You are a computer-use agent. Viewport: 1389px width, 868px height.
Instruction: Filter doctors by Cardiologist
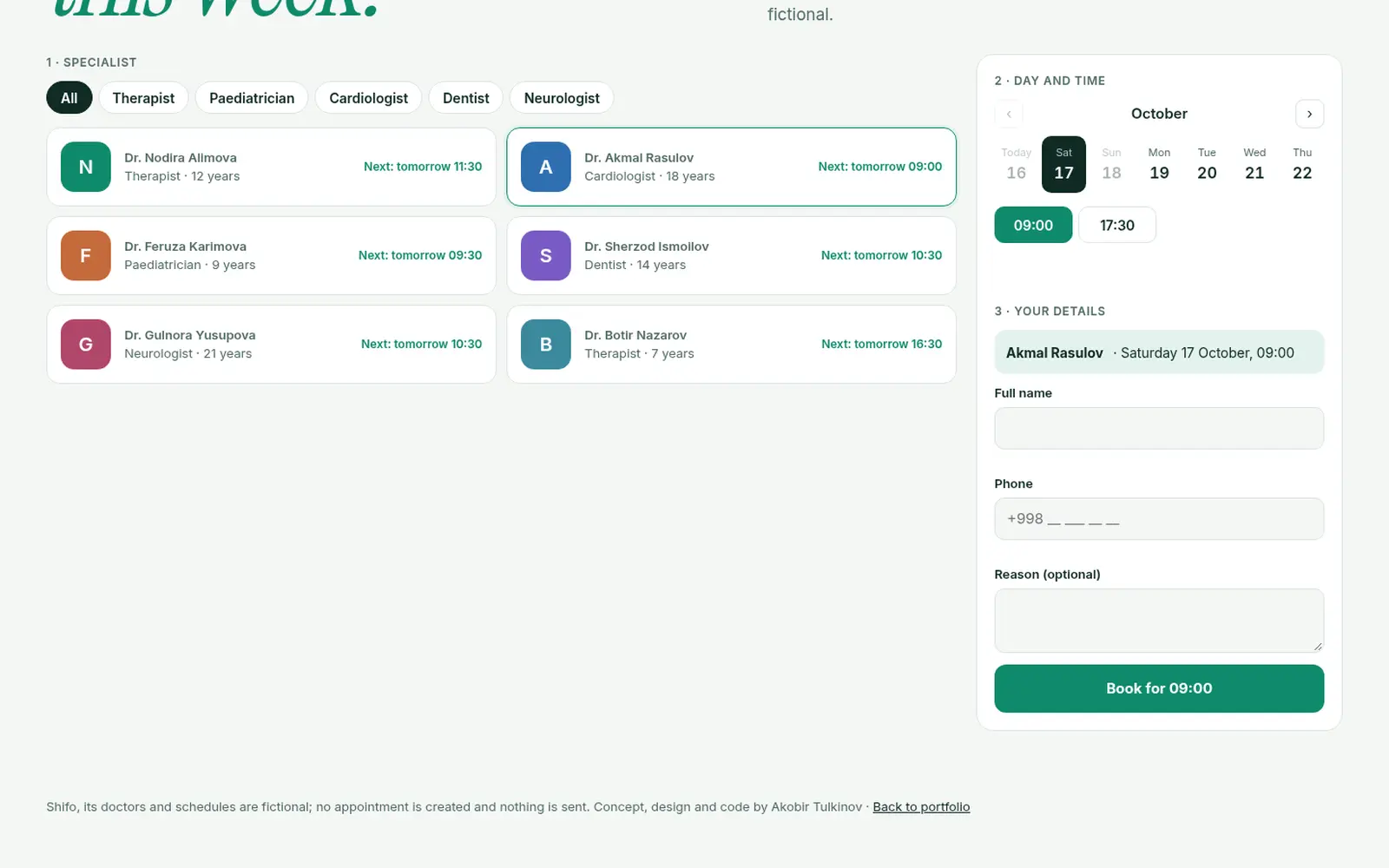tap(368, 98)
